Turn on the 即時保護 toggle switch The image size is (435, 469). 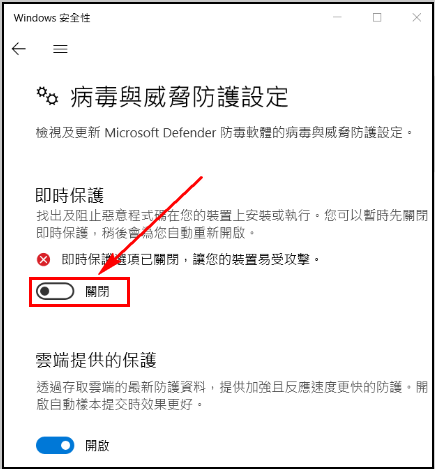(55, 291)
